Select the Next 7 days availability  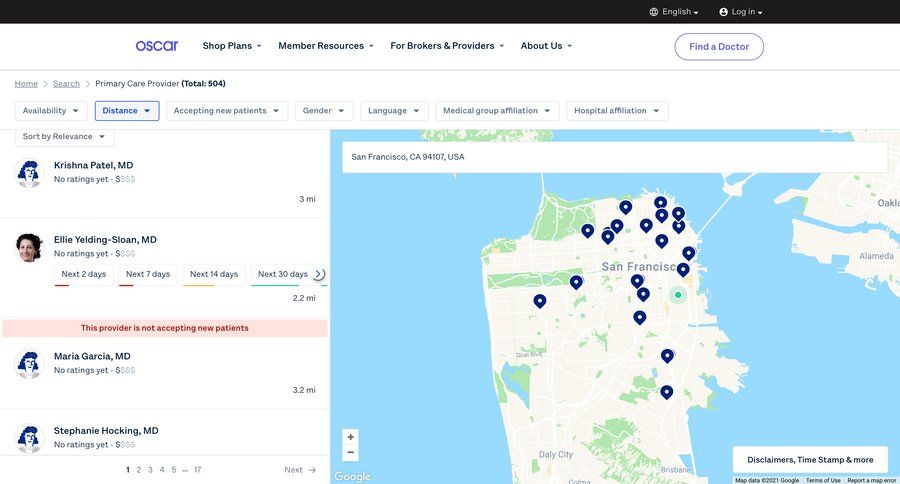148,274
